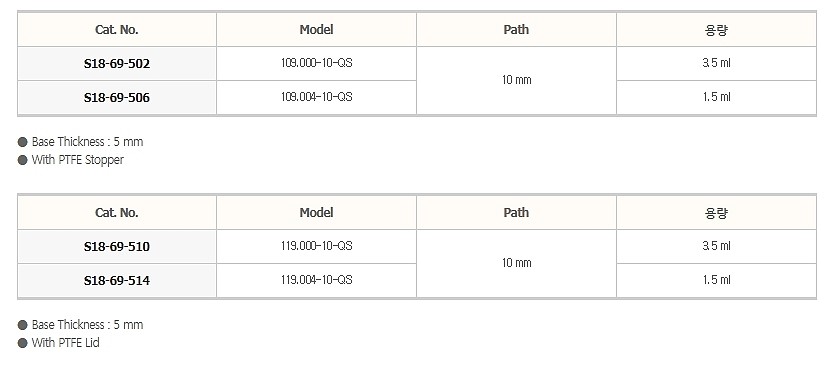829x377 pixels.
Task: Click the first table's Model header
Action: pyautogui.click(x=317, y=30)
